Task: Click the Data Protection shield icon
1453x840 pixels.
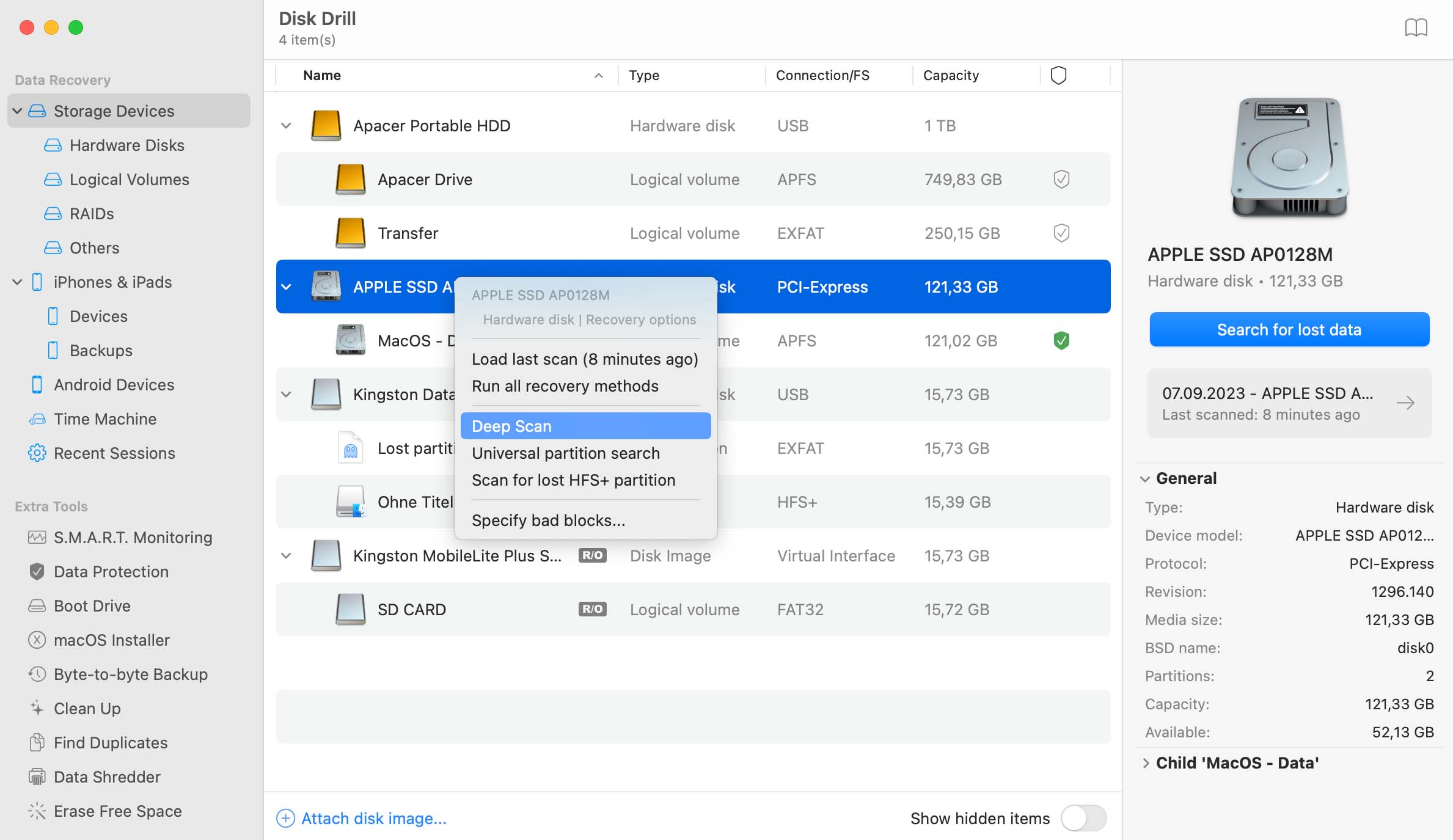Action: [37, 571]
